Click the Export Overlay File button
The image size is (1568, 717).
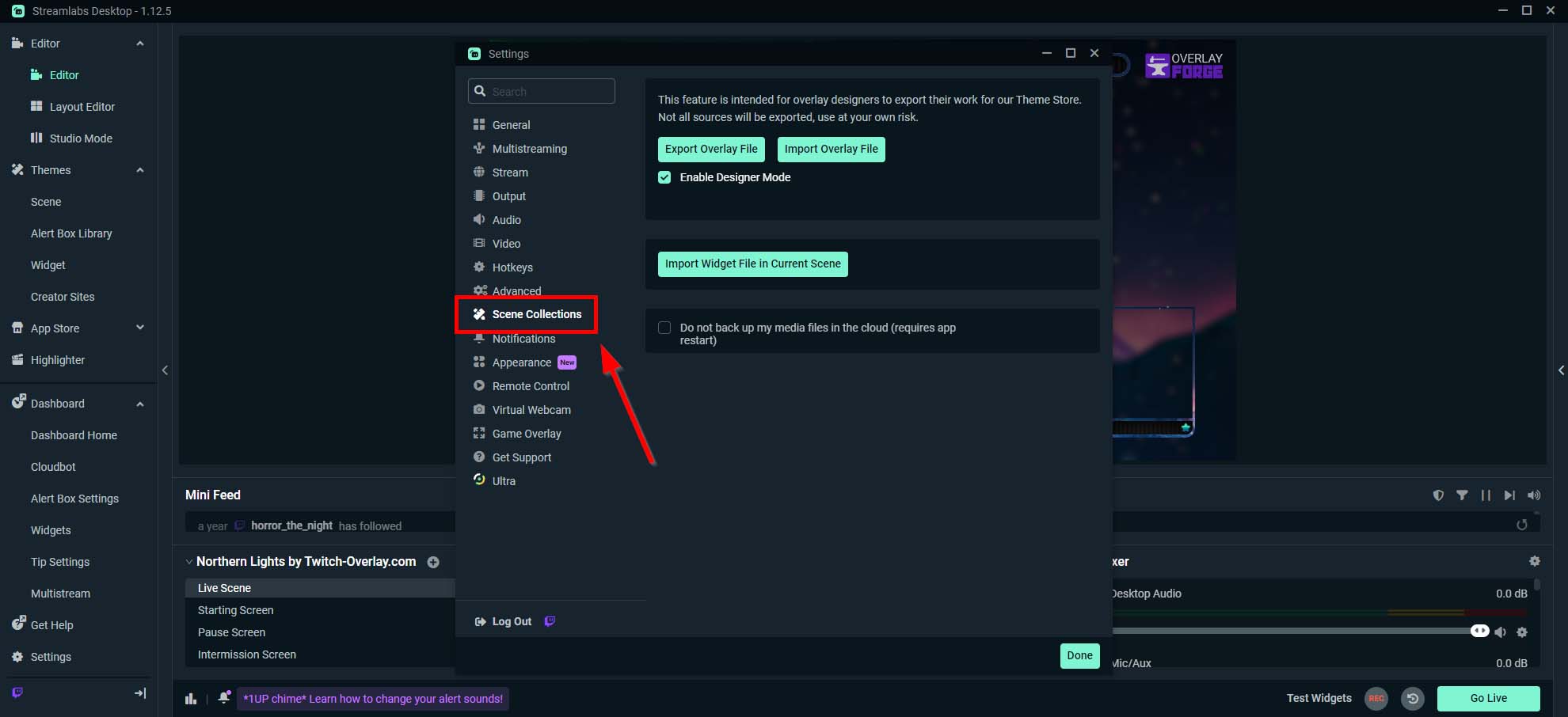pyautogui.click(x=710, y=149)
